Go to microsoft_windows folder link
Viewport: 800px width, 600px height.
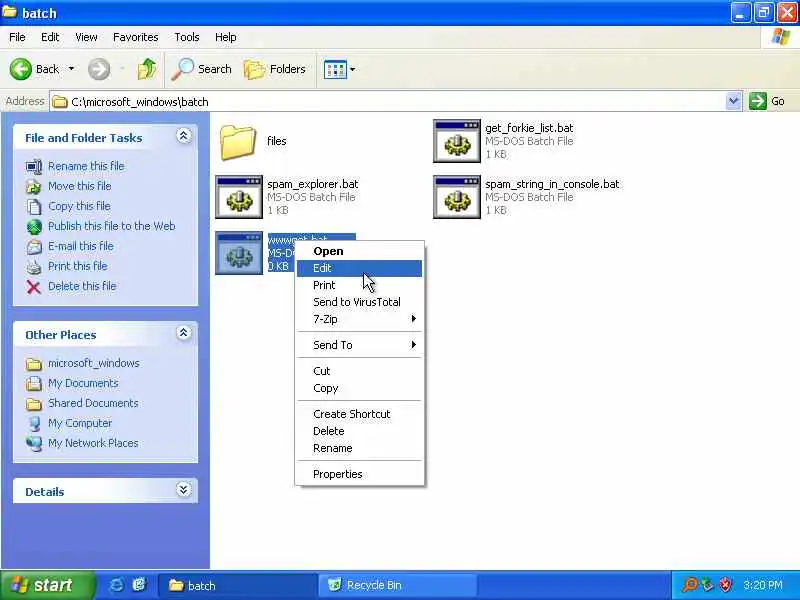[x=94, y=363]
